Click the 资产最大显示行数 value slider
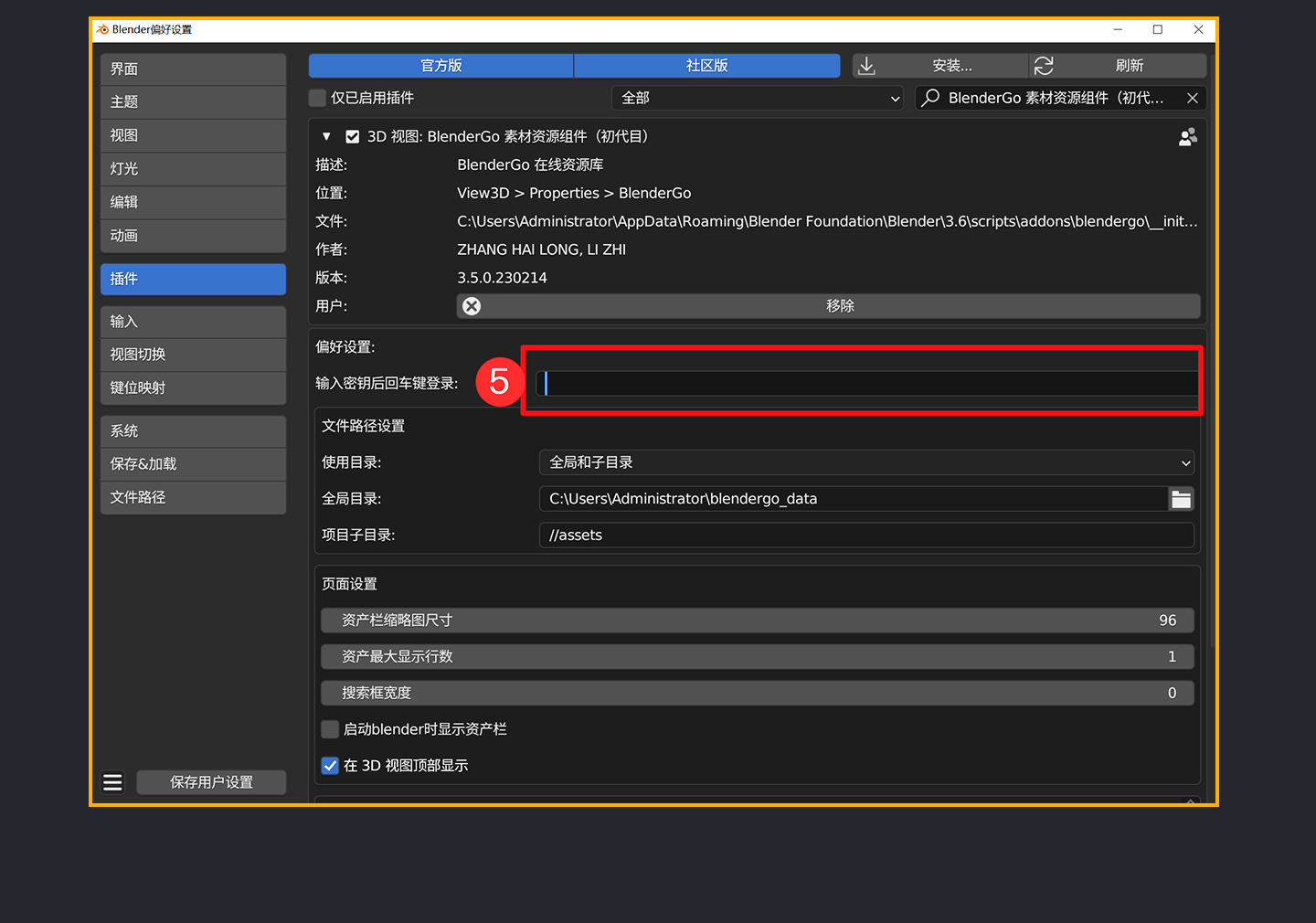The image size is (1316, 923). pos(758,657)
